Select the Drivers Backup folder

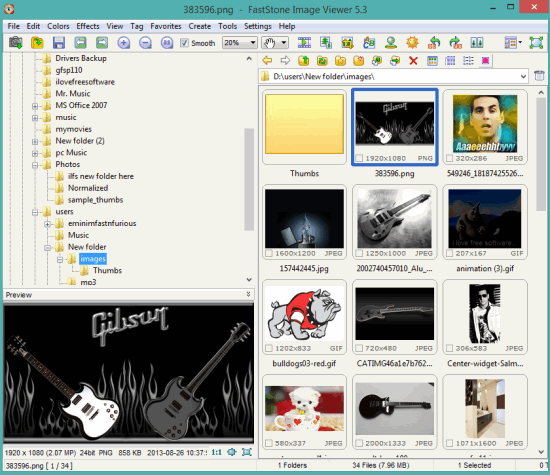[81, 58]
